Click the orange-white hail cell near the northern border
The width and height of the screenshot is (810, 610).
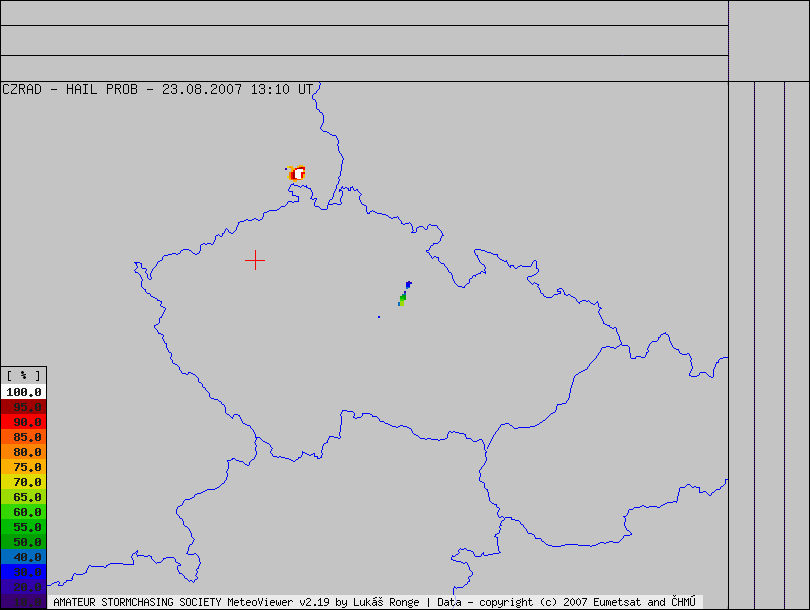pos(297,173)
